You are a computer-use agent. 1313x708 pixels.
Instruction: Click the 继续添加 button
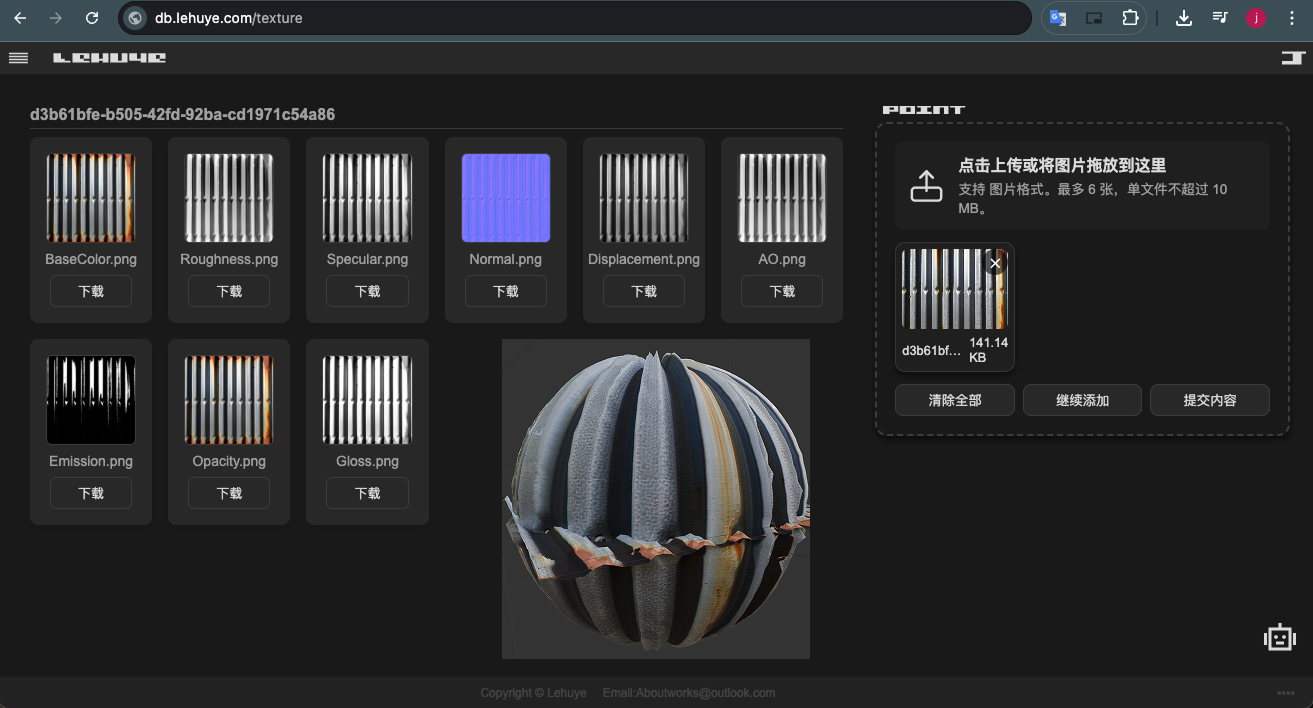click(x=1082, y=400)
